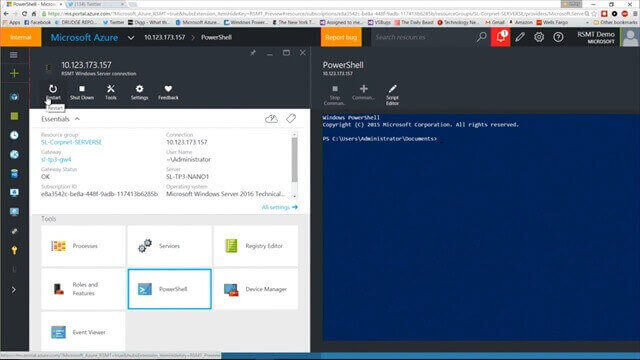Click the green plus New icon in sidebar
This screenshot has width=640, height=360.
14,73
